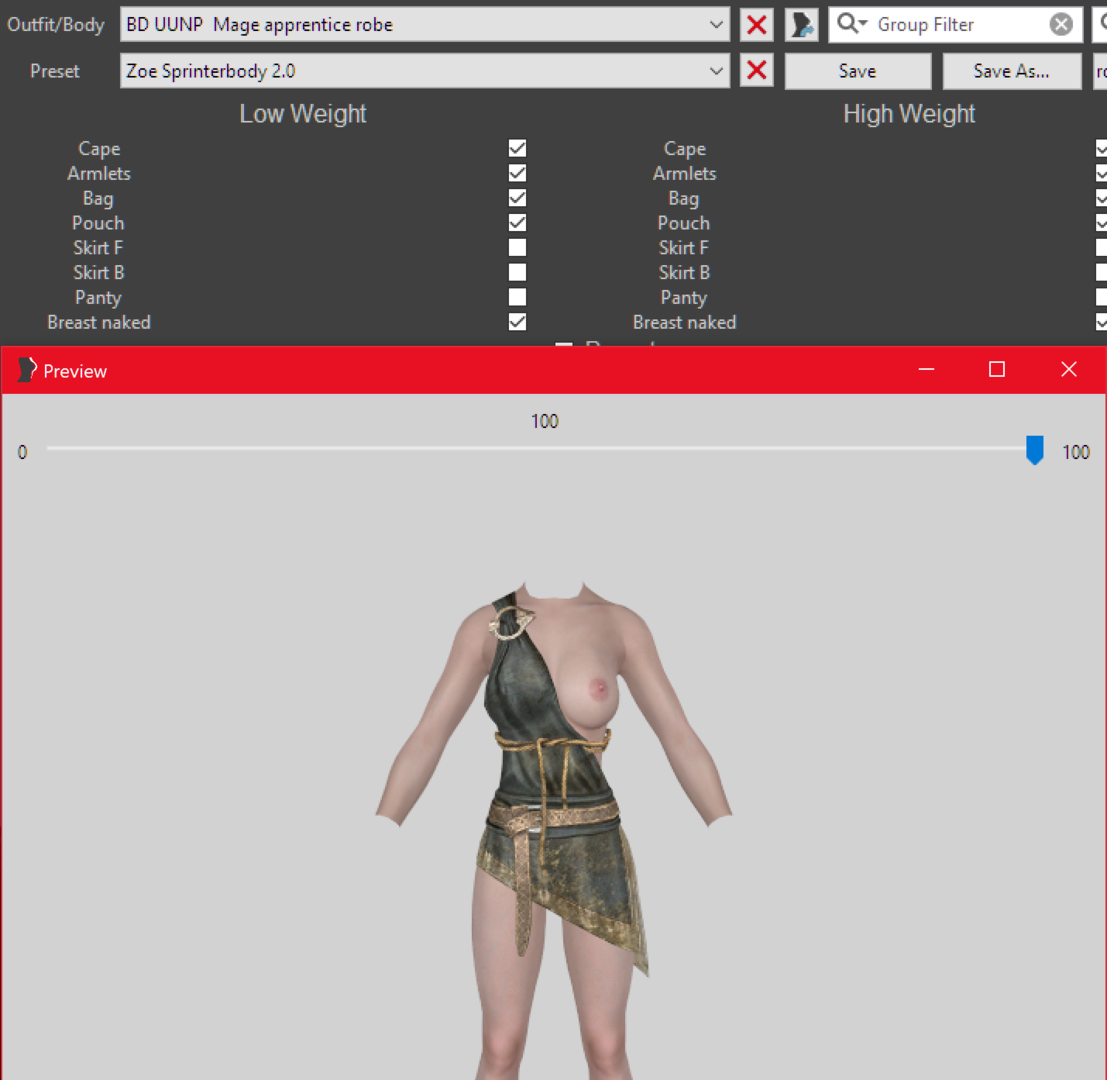Image resolution: width=1107 pixels, height=1080 pixels.
Task: Click the High Weight heading
Action: (x=909, y=114)
